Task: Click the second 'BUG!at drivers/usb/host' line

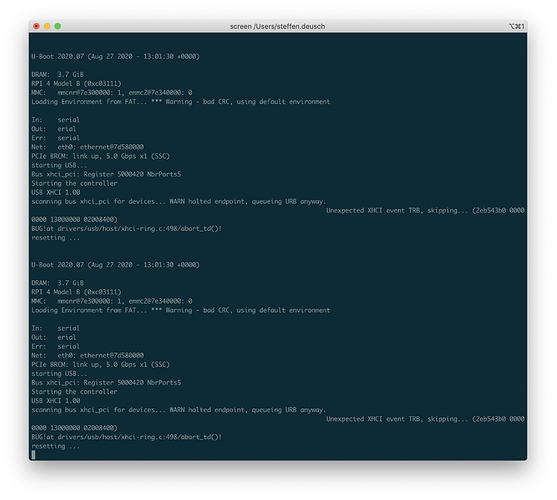Action: (x=126, y=437)
